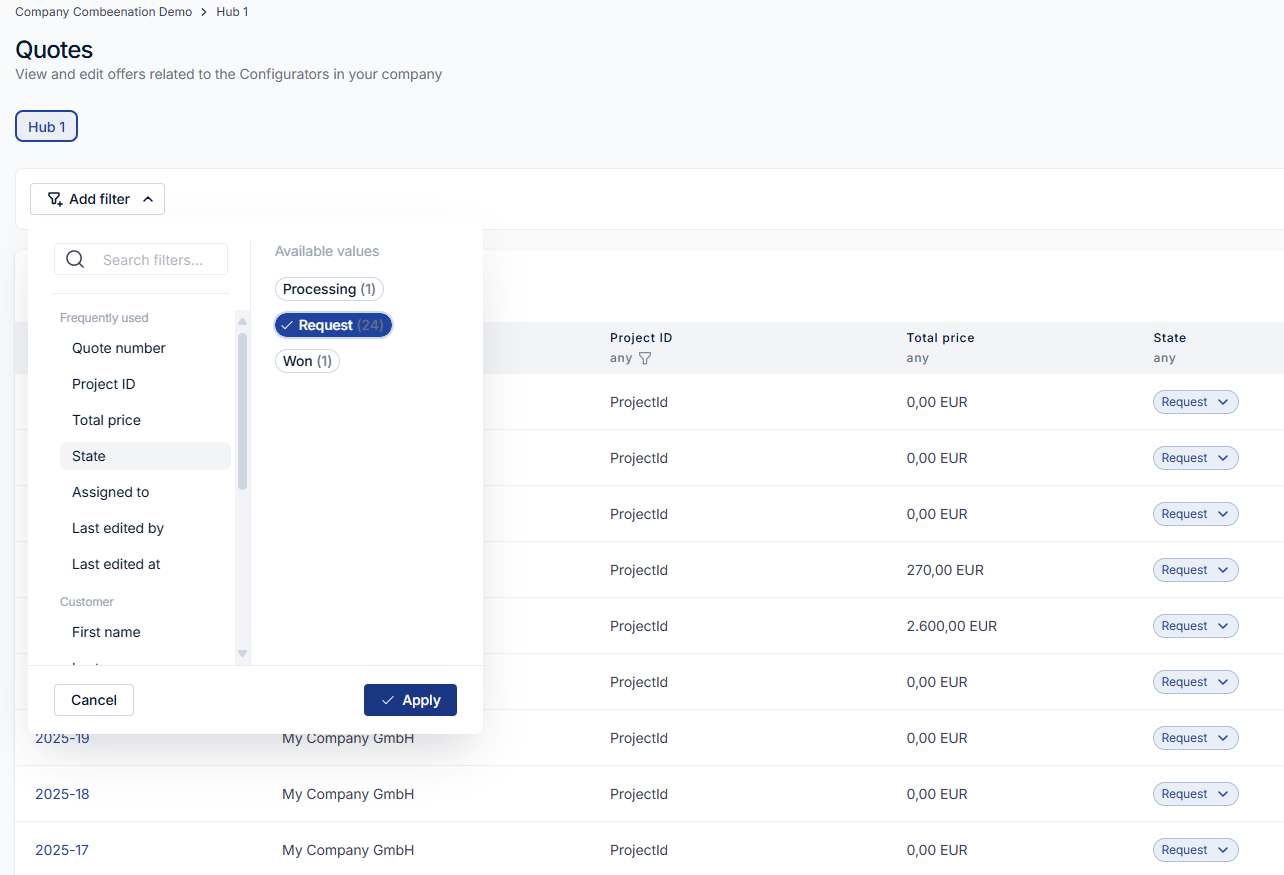Select Assigned to filter option
1284x875 pixels.
[111, 492]
